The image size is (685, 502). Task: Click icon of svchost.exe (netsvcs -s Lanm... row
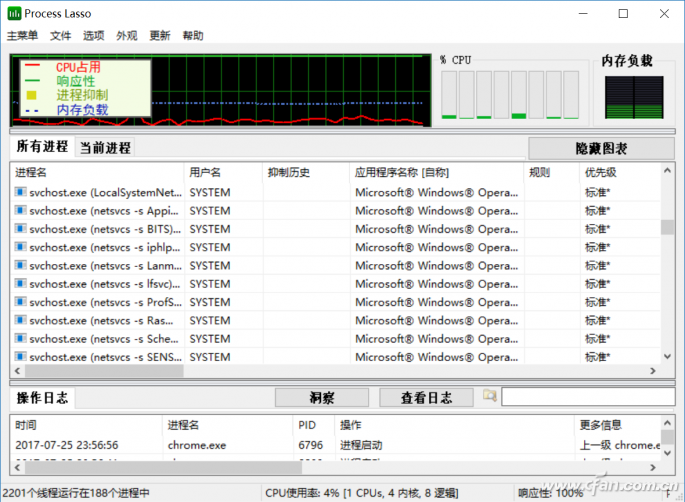(20, 265)
